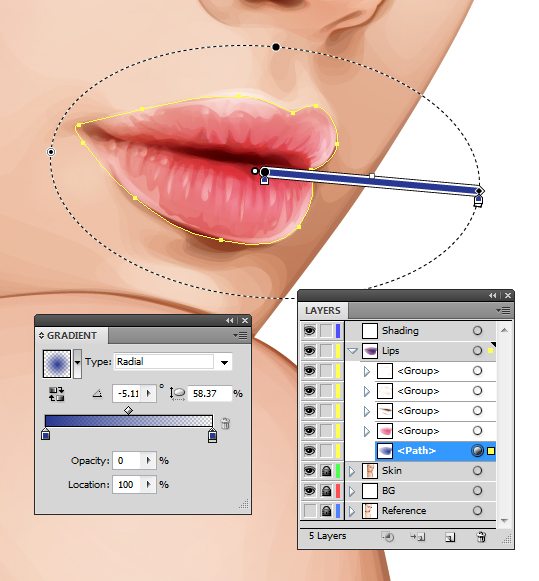Click Layers panel scroll up arrow

(504, 330)
